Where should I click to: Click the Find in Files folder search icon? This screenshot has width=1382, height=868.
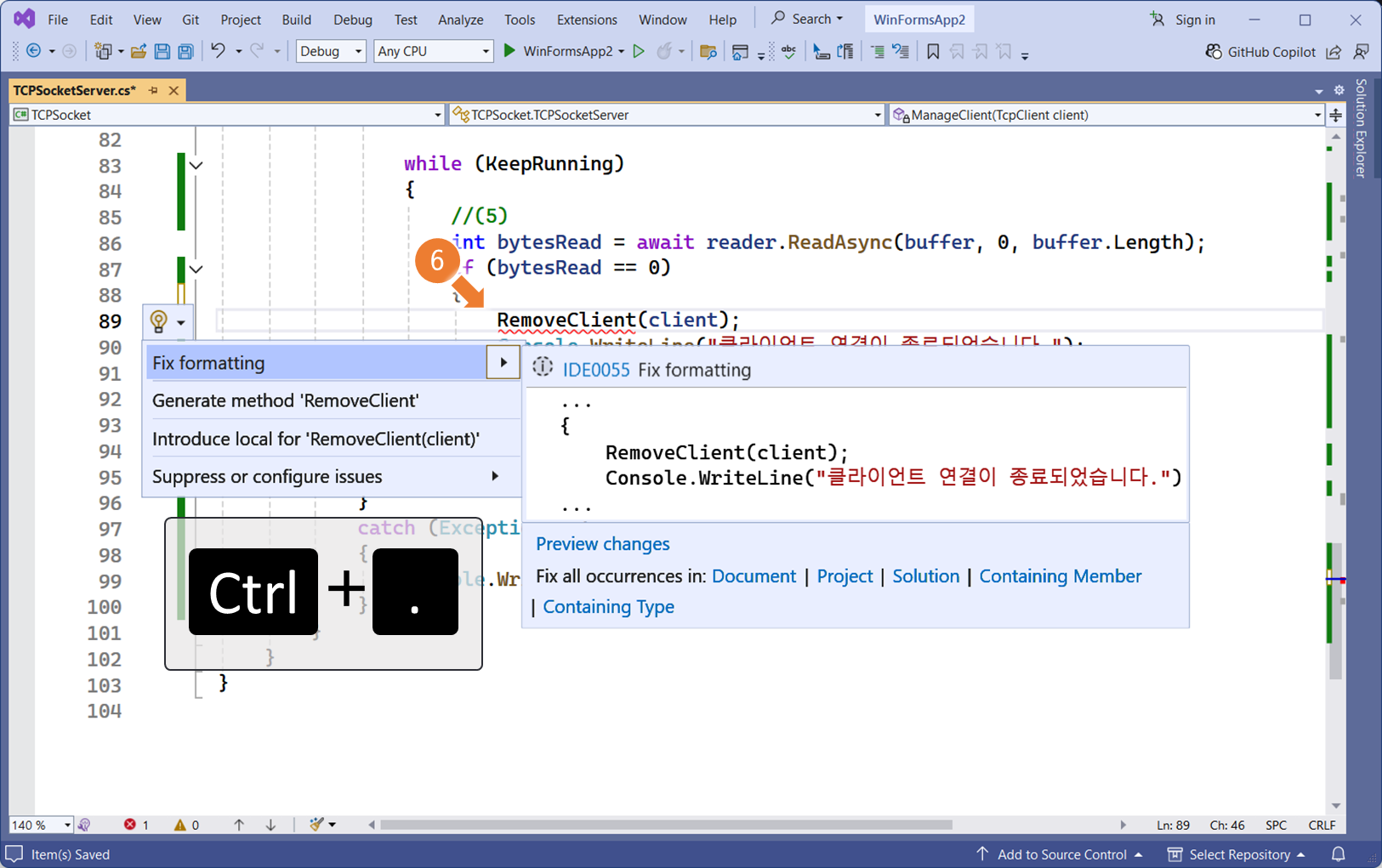[708, 51]
